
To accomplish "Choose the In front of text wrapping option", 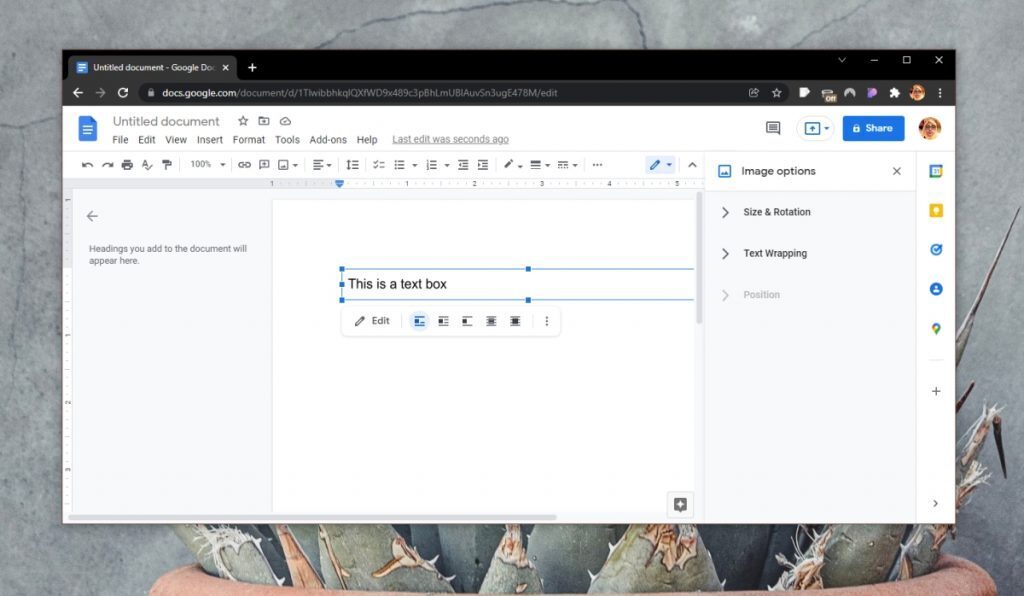I will [515, 321].
